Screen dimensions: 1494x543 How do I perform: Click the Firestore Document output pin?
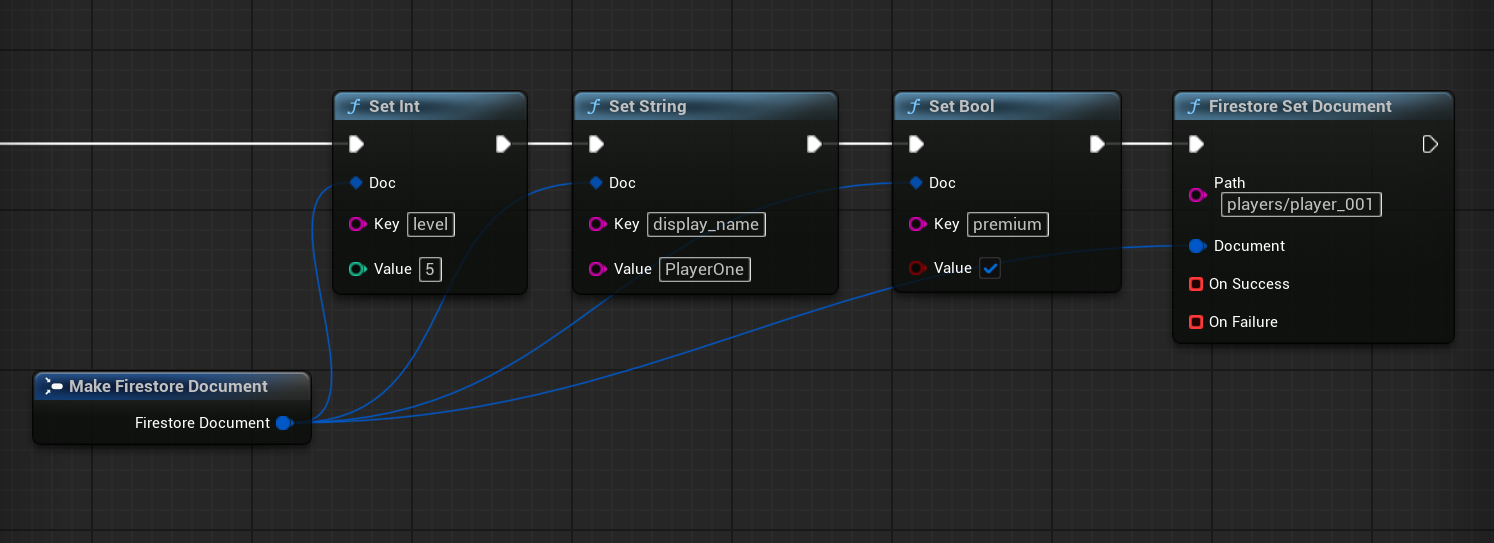click(283, 423)
